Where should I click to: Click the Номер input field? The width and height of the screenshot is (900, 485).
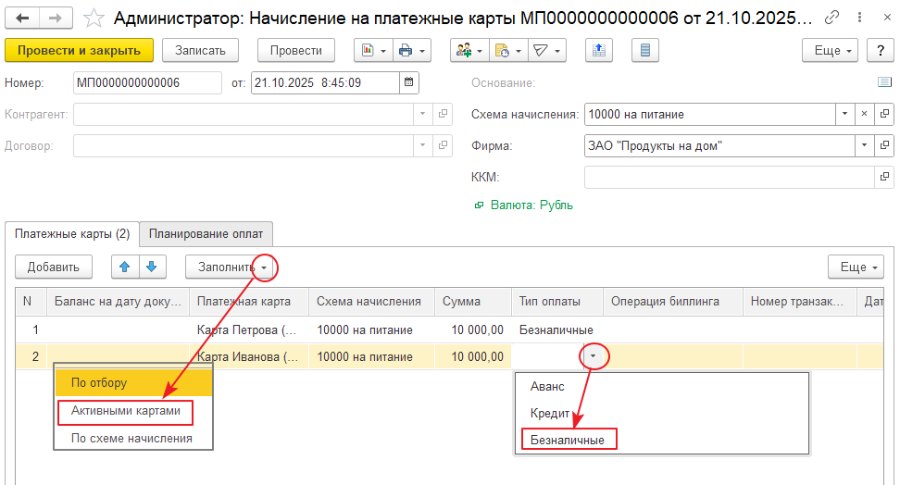[x=147, y=83]
